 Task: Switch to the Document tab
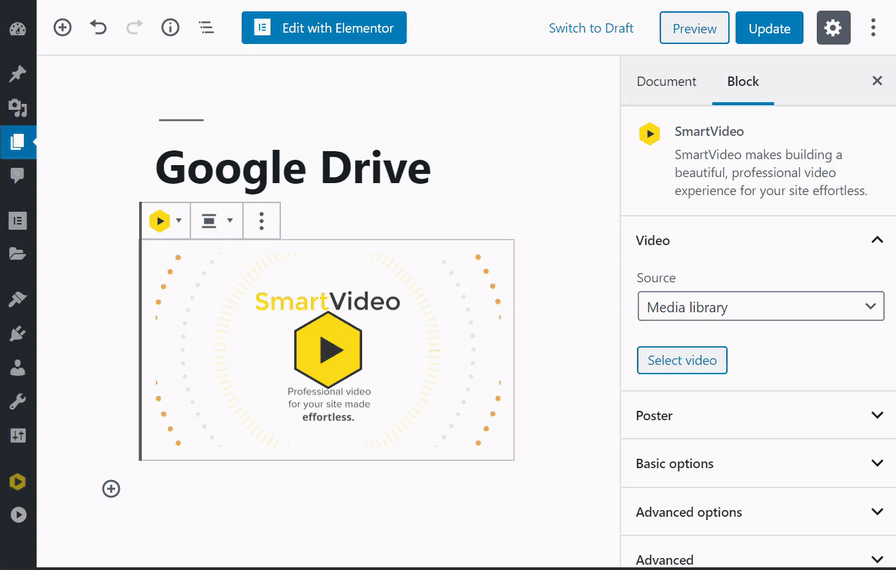coord(666,82)
